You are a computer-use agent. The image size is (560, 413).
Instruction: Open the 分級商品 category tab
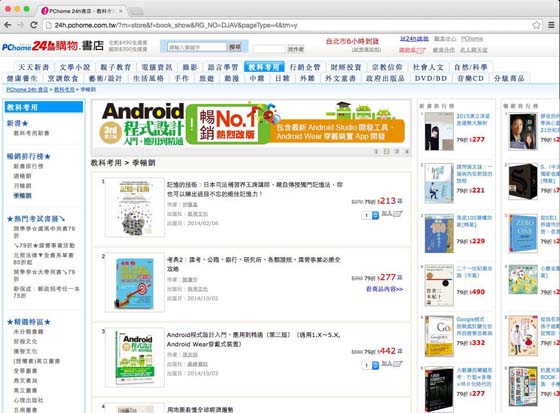pos(509,78)
